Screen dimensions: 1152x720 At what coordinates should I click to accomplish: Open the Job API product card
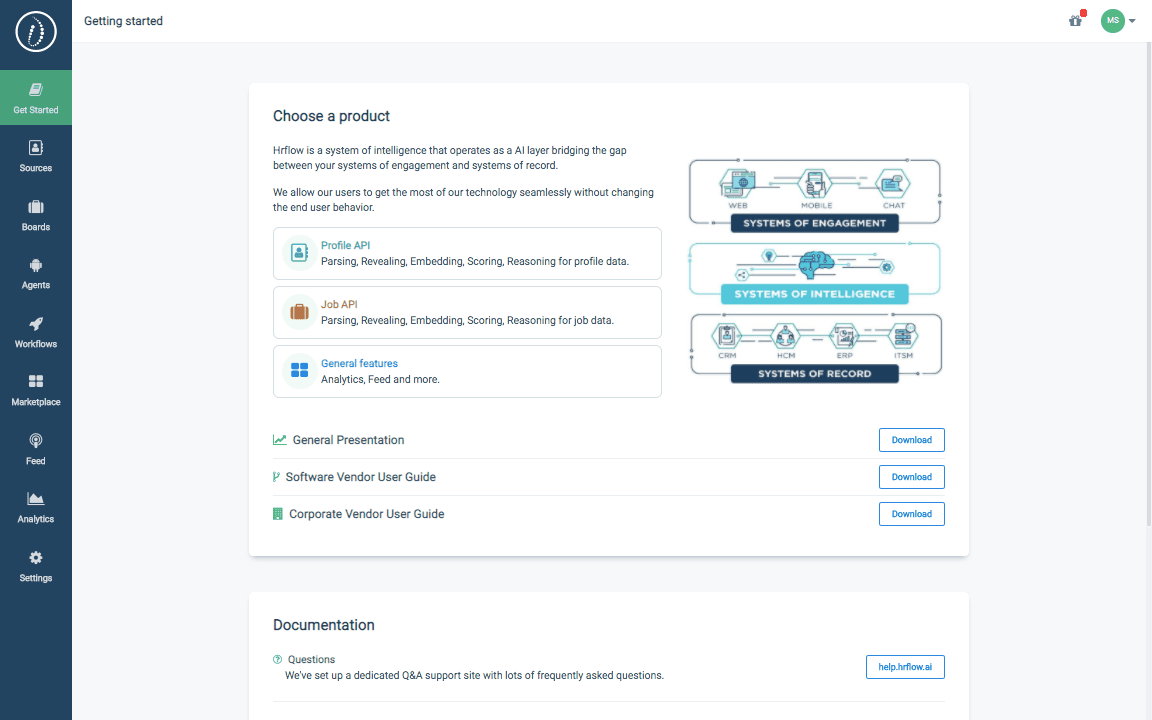click(x=467, y=312)
